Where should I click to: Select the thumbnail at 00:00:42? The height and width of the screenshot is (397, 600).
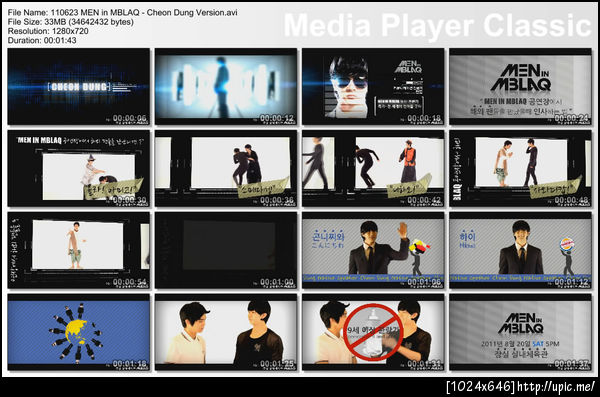tap(373, 168)
